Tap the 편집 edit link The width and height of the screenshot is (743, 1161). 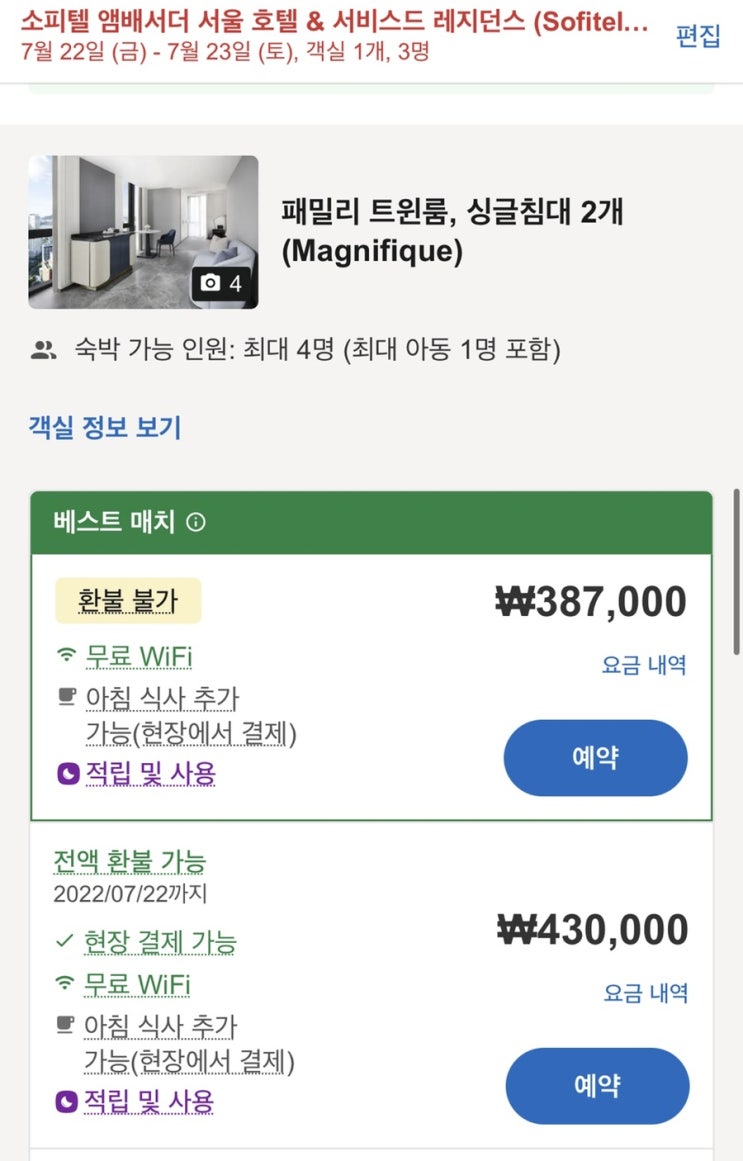(x=697, y=37)
